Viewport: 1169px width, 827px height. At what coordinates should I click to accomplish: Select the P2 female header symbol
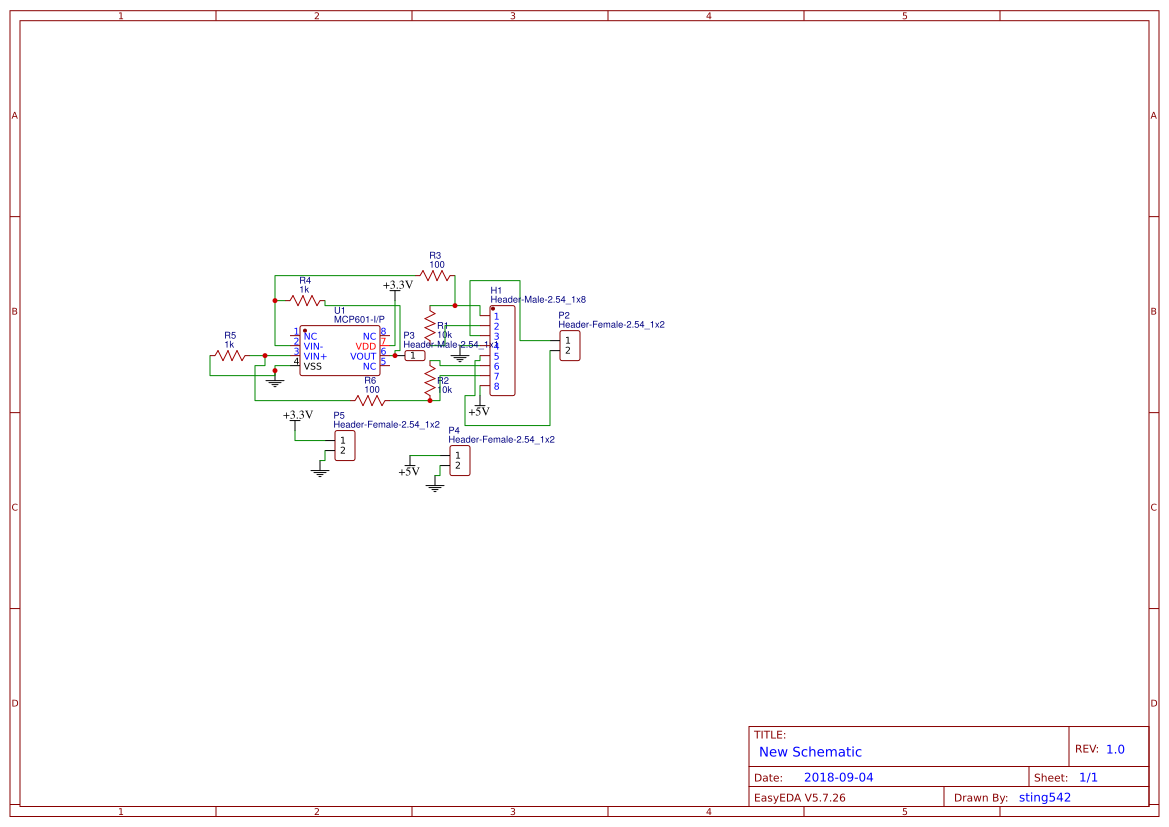pos(570,347)
